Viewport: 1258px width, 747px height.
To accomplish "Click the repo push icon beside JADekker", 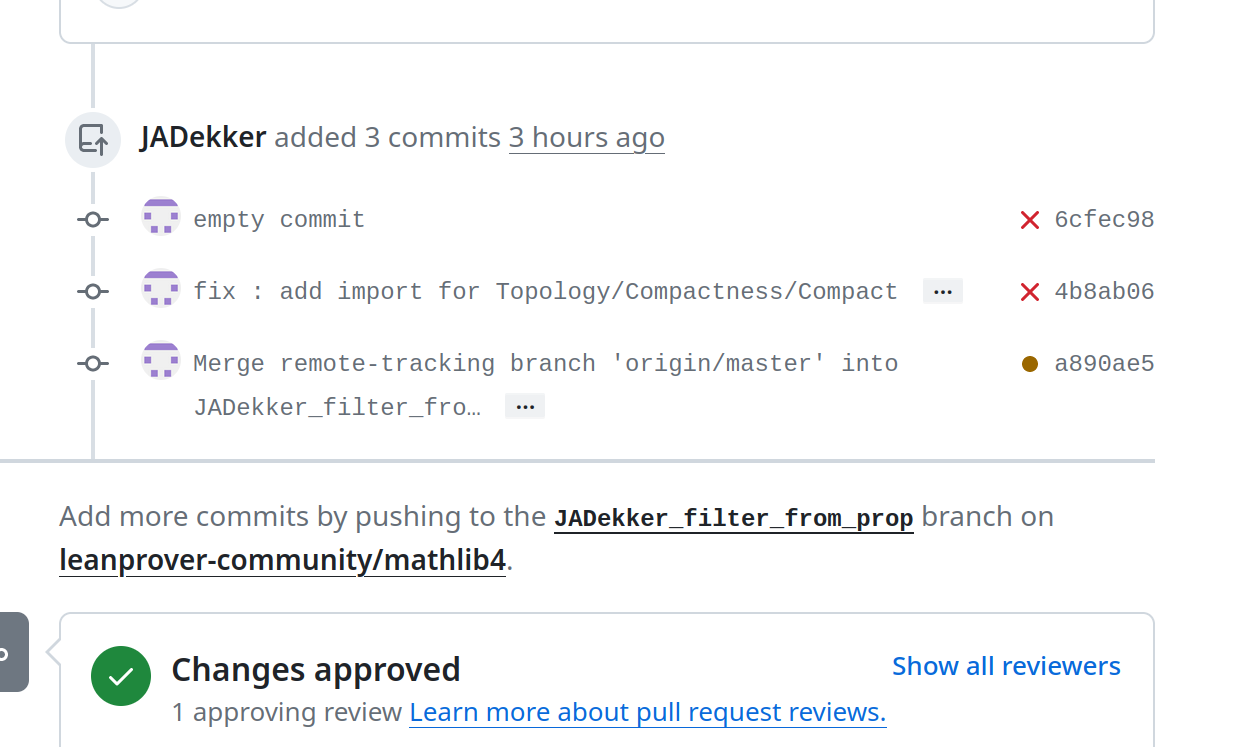I will [x=93, y=139].
